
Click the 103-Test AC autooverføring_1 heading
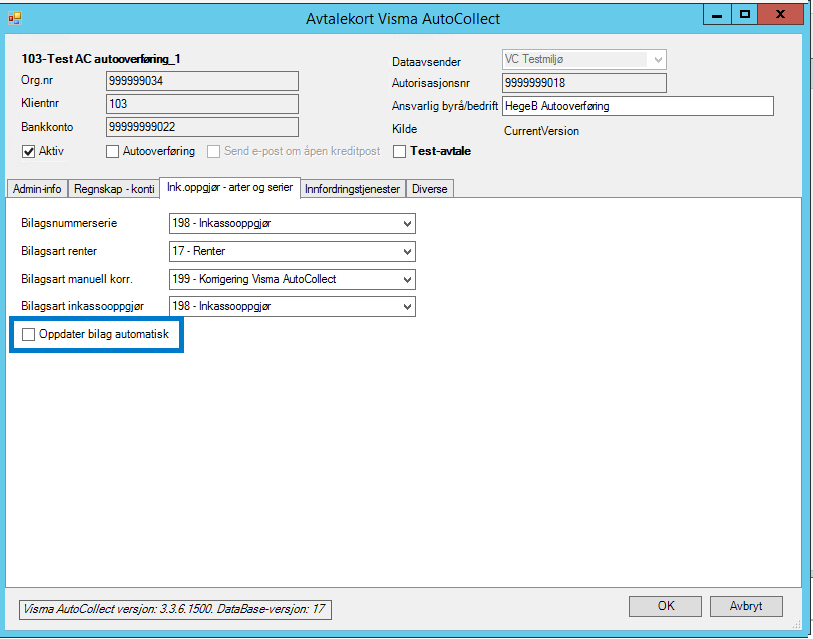tap(101, 59)
